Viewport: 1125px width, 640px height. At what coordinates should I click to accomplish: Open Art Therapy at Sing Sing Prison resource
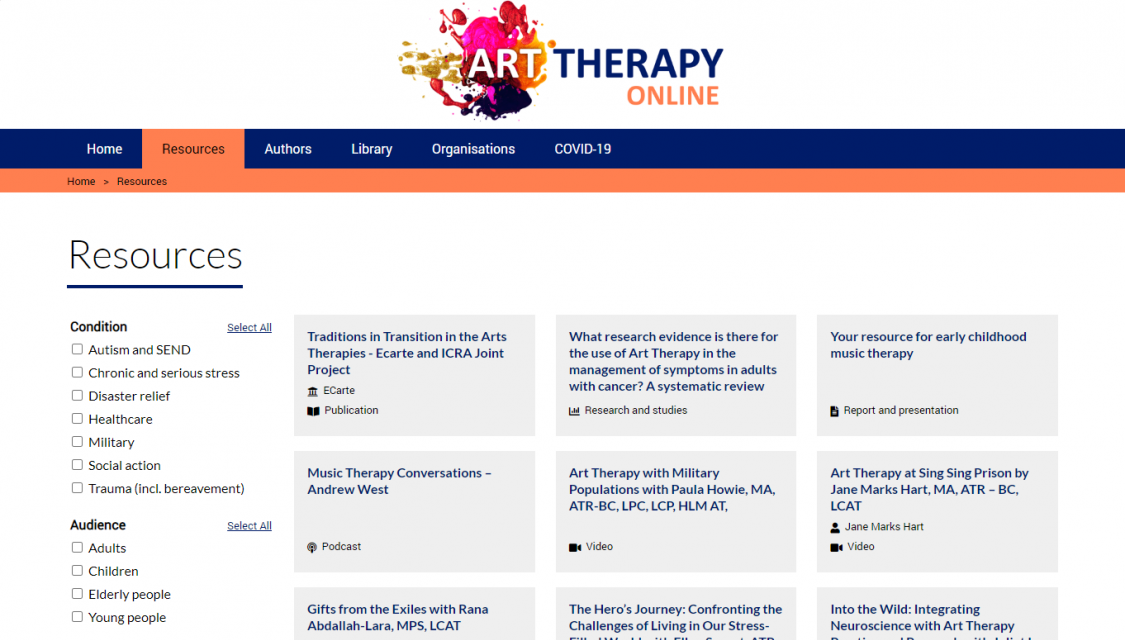[x=929, y=489]
